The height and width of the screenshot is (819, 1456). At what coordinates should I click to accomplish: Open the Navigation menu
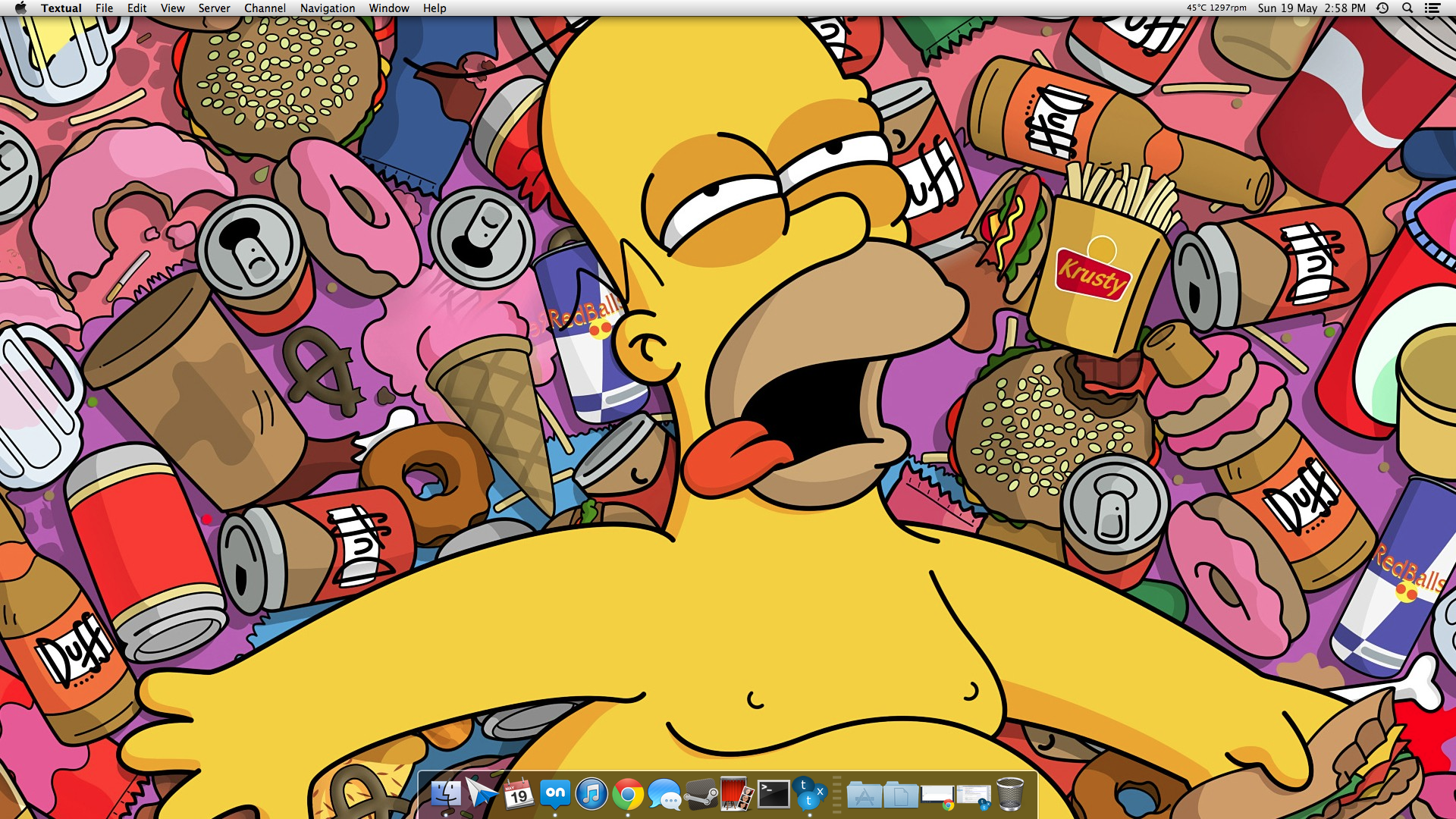tap(327, 8)
